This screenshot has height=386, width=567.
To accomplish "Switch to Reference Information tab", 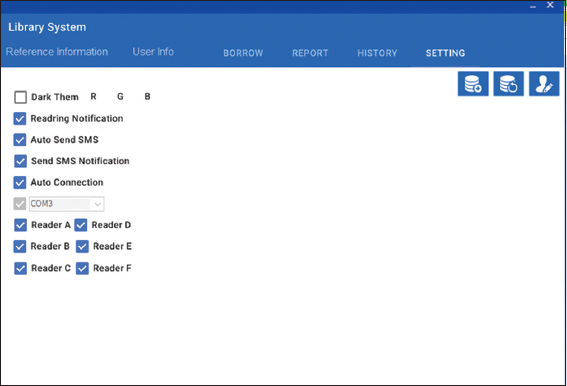I will (57, 52).
